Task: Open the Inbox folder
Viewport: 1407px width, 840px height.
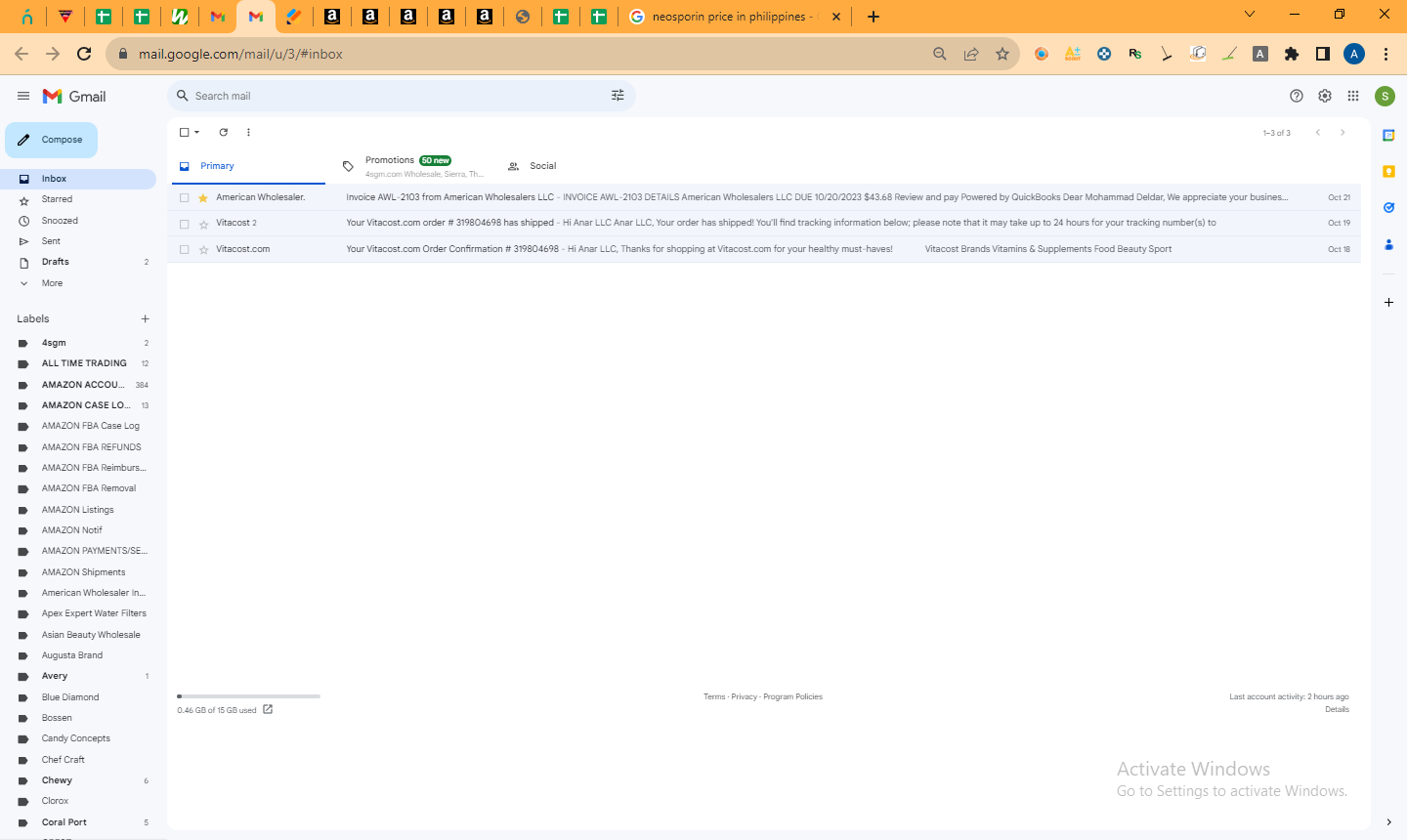Action: pos(78,179)
